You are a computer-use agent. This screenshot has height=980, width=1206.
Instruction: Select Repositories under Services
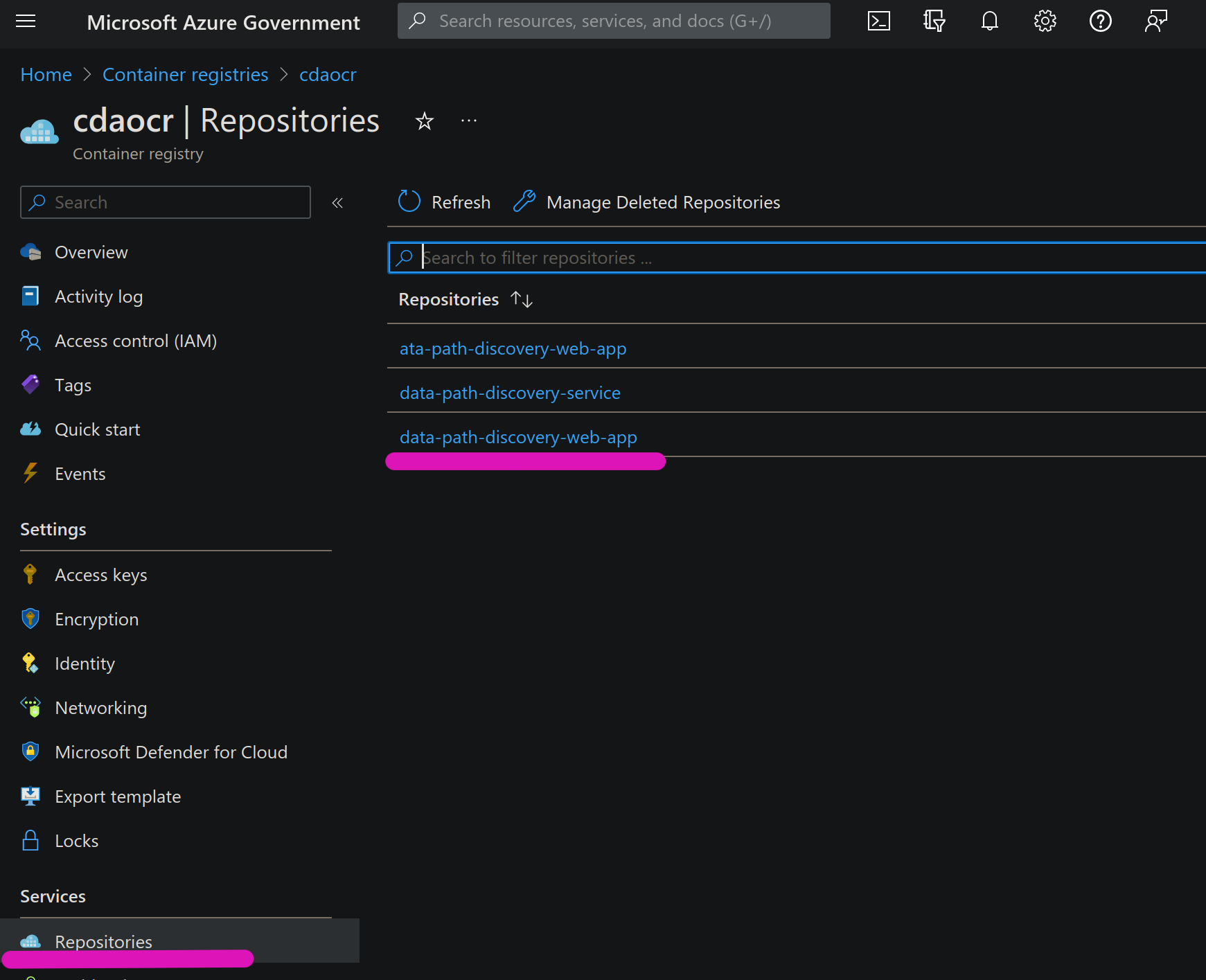tap(179, 941)
